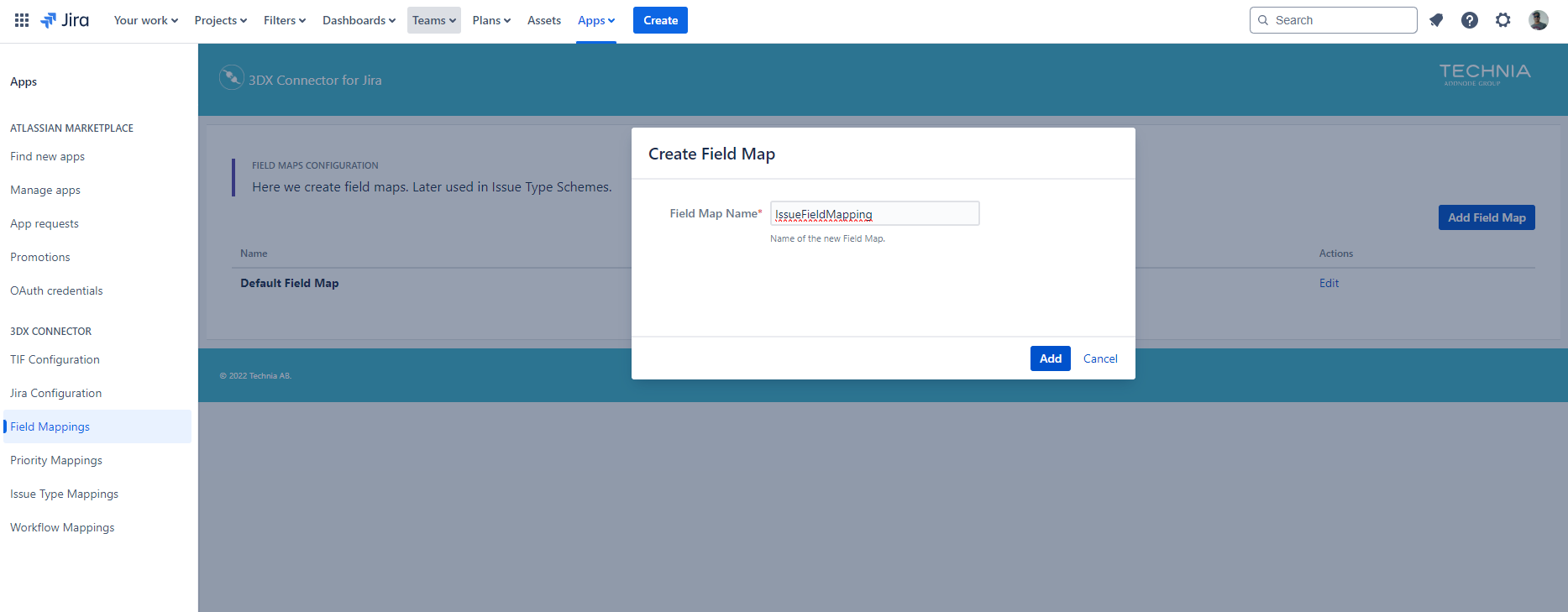The image size is (1568, 612).
Task: Expand the Plans dropdown
Action: point(491,20)
